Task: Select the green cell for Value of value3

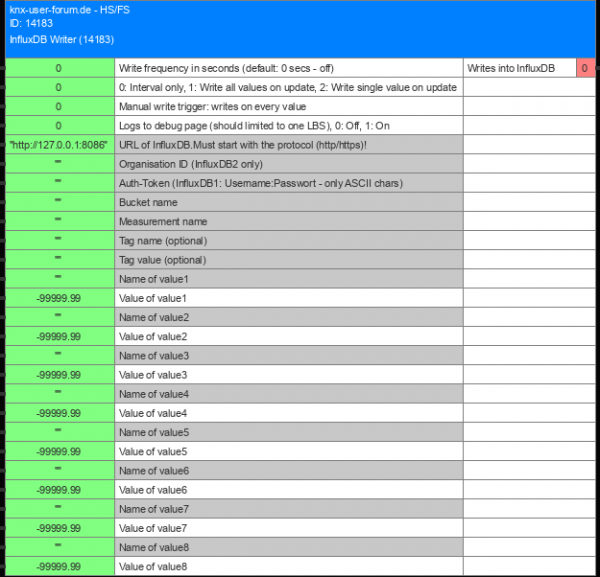Action: 59,375
